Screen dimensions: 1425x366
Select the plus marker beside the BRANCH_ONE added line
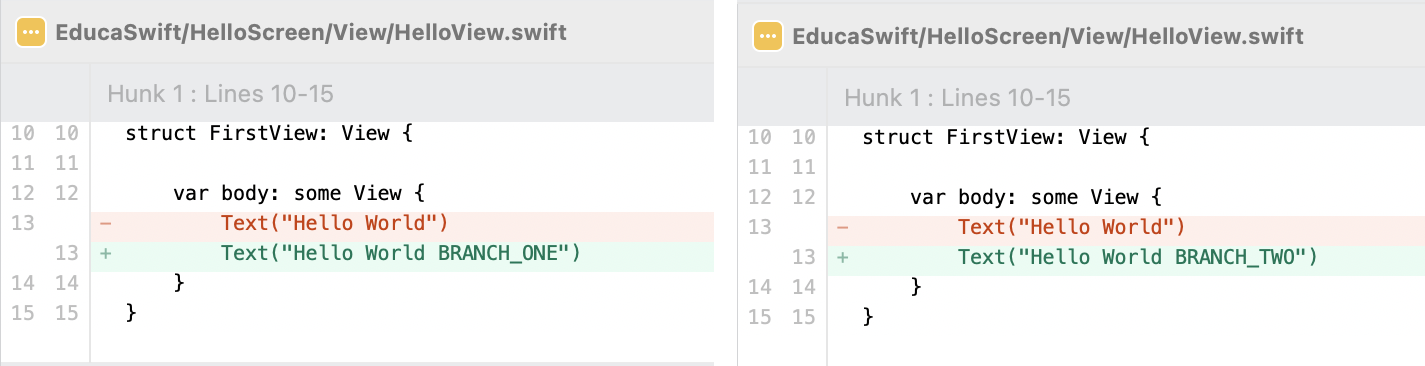point(105,253)
